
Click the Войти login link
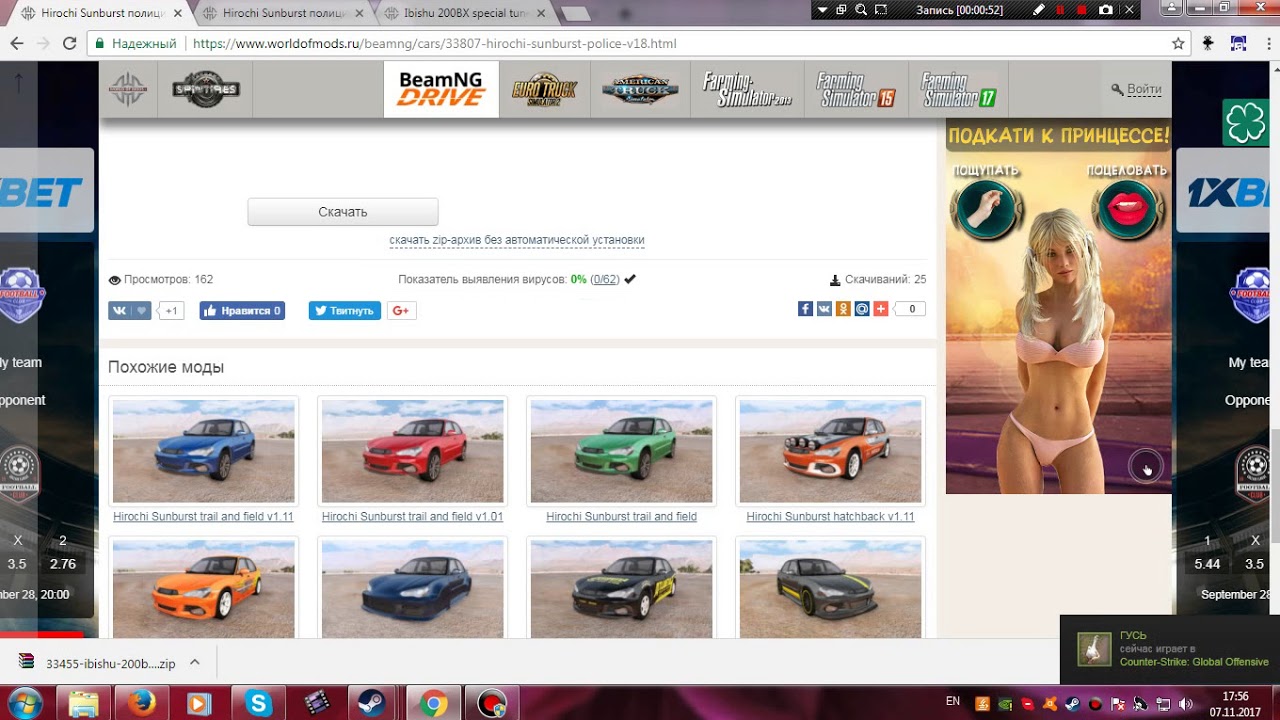(x=1144, y=89)
